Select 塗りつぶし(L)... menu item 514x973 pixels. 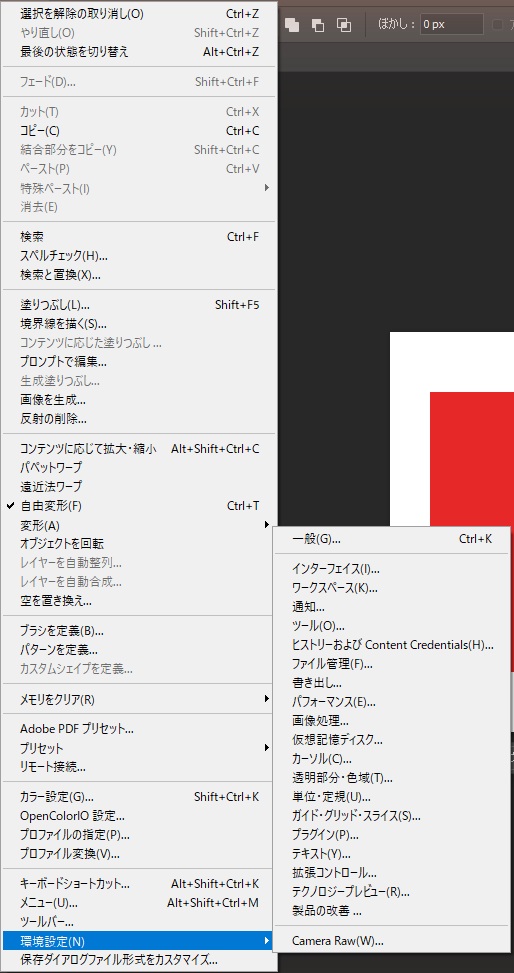tap(140, 305)
